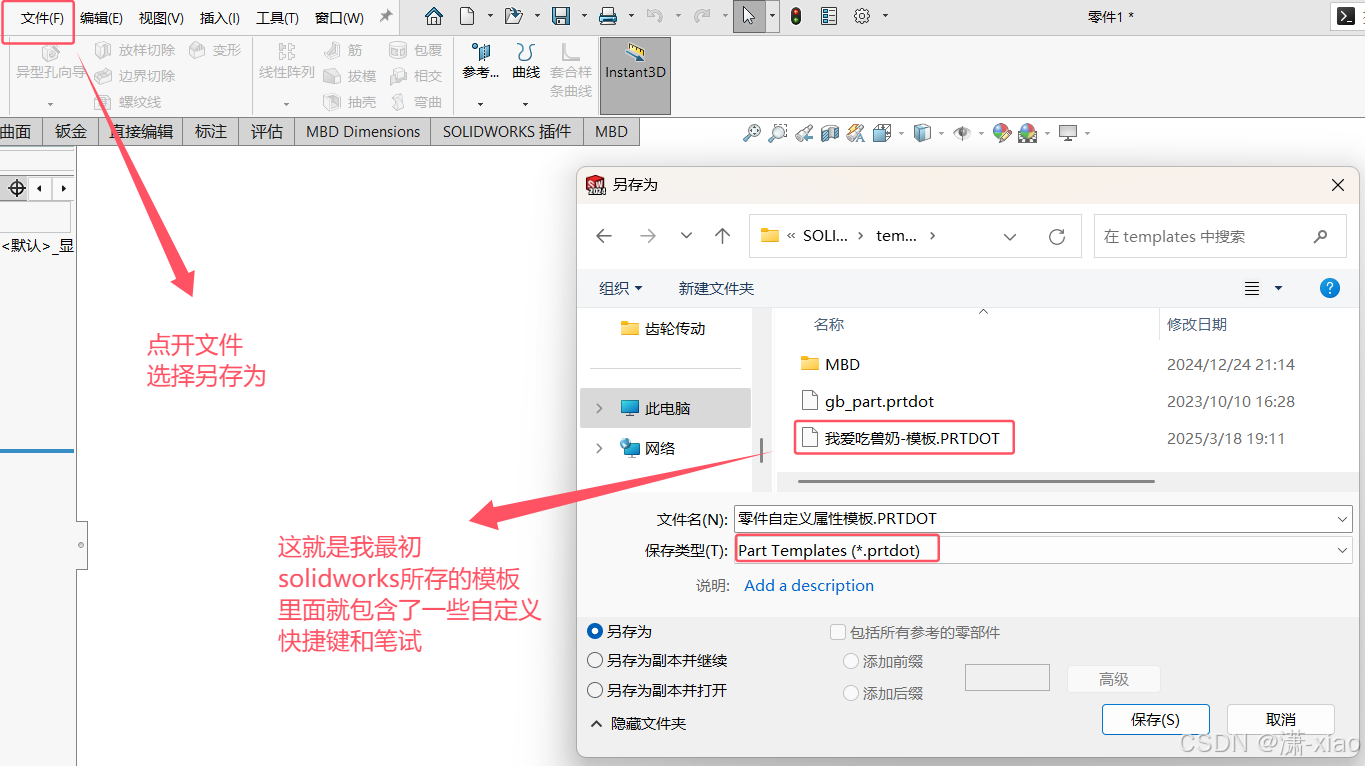The height and width of the screenshot is (766, 1365).
Task: Expand the 此电脑 tree node
Action: (600, 408)
